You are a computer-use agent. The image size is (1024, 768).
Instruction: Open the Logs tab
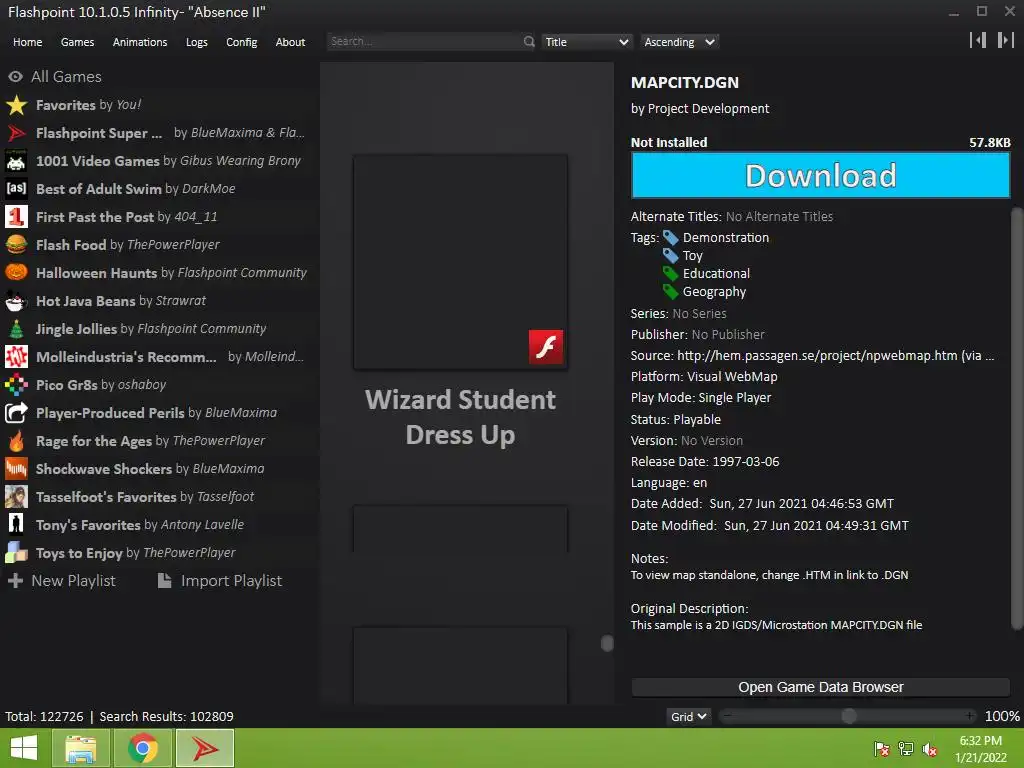coord(197,42)
